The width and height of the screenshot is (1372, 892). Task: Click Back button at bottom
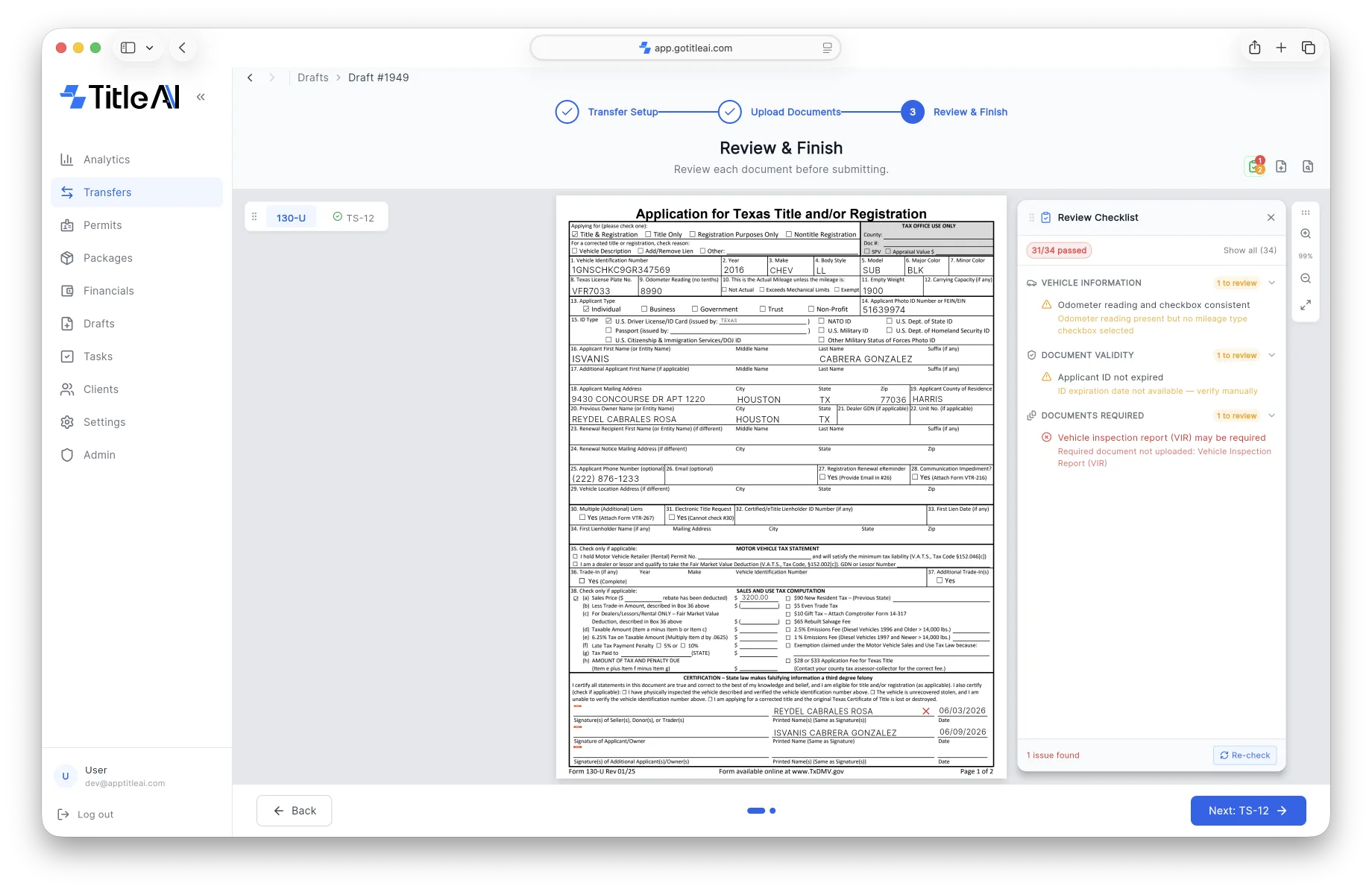pos(294,811)
